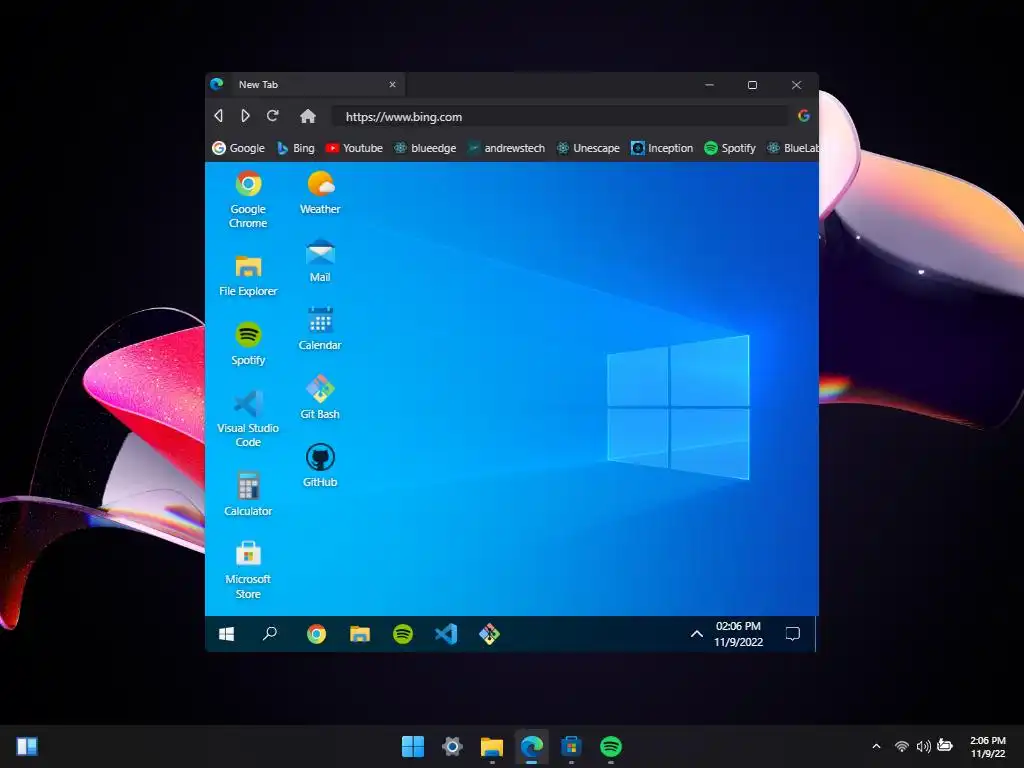The image size is (1024, 768).
Task: Open Microsoft Store desktop shortcut
Action: pos(248,570)
